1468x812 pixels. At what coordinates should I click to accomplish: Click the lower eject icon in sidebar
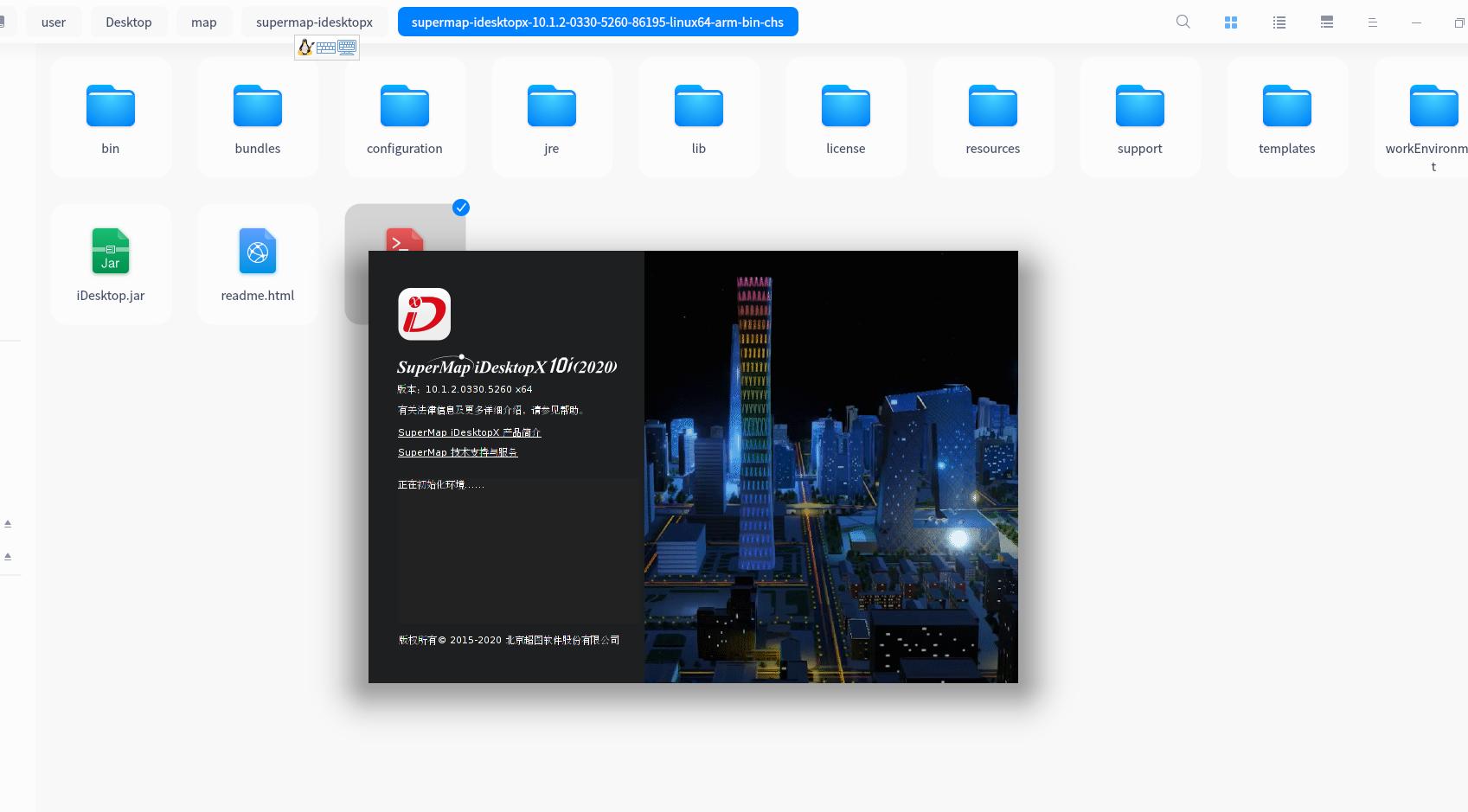coord(8,556)
